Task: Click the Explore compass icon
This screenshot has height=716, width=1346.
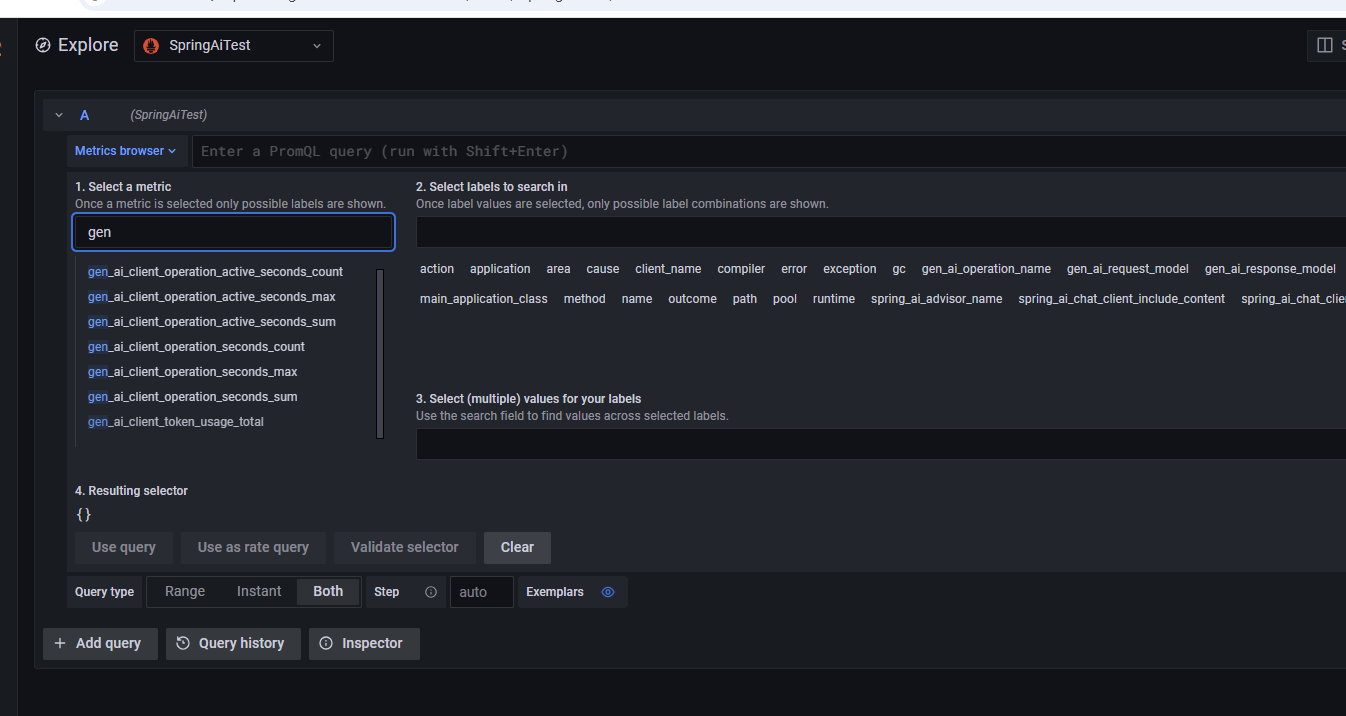Action: tap(43, 45)
